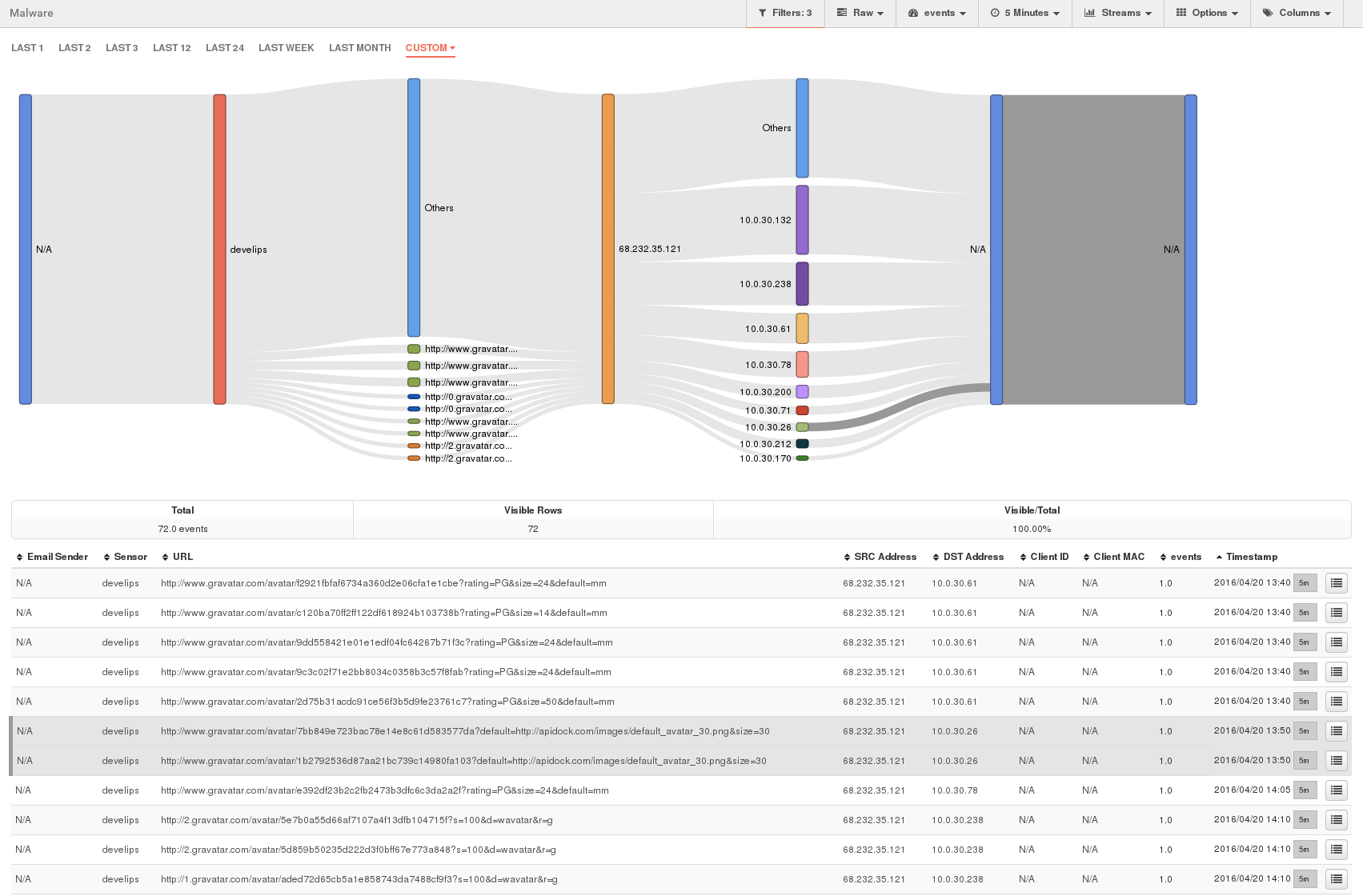Viewport: 1363px width, 896px height.
Task: Click the 72.0 events total value
Action: click(182, 529)
